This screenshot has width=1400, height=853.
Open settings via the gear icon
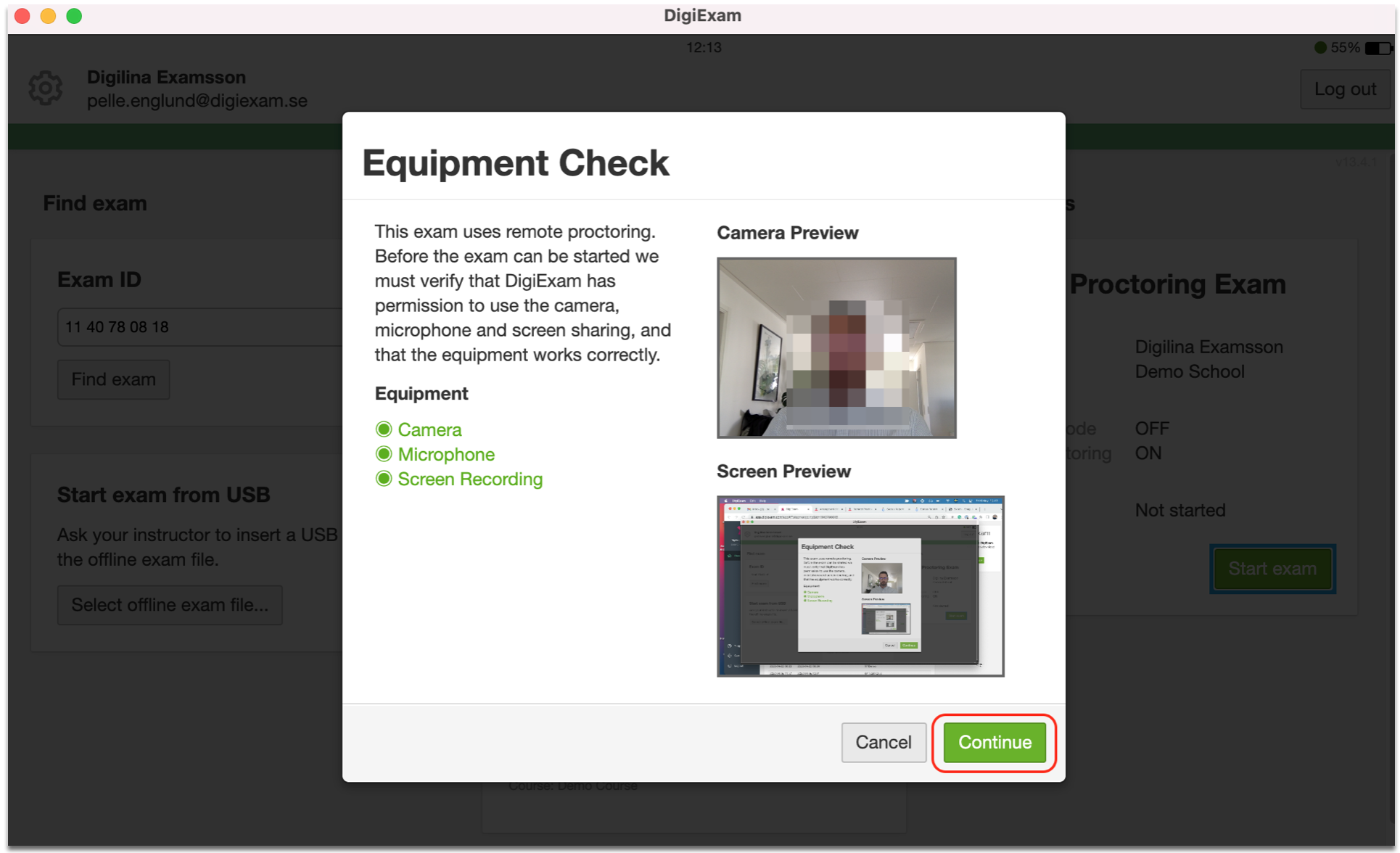click(46, 88)
